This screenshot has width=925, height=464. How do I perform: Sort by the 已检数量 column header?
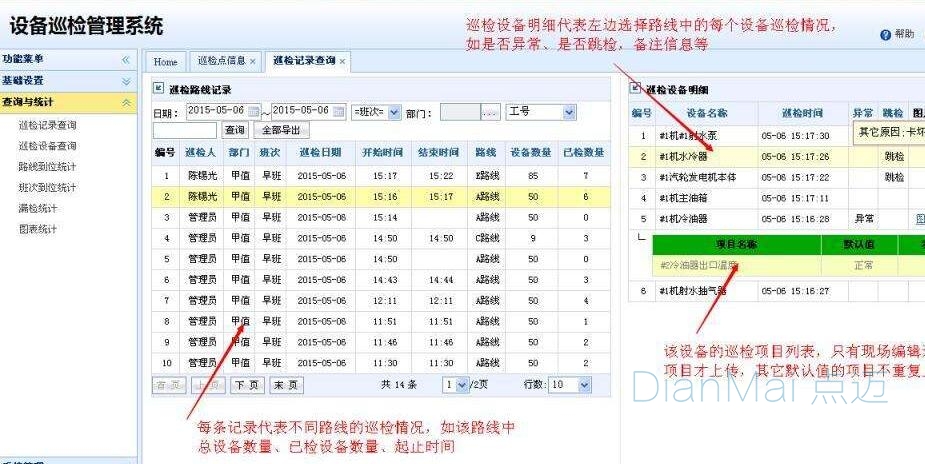(584, 153)
